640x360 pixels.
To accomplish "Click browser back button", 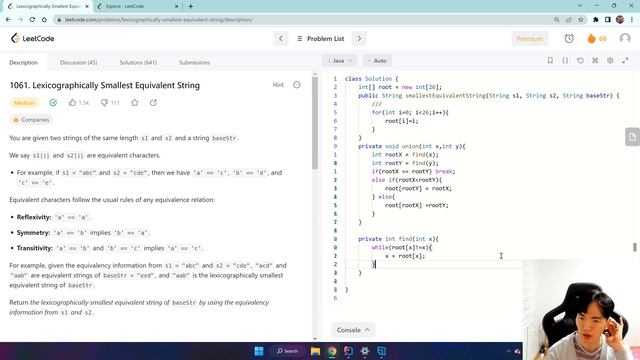I will 8,19.
